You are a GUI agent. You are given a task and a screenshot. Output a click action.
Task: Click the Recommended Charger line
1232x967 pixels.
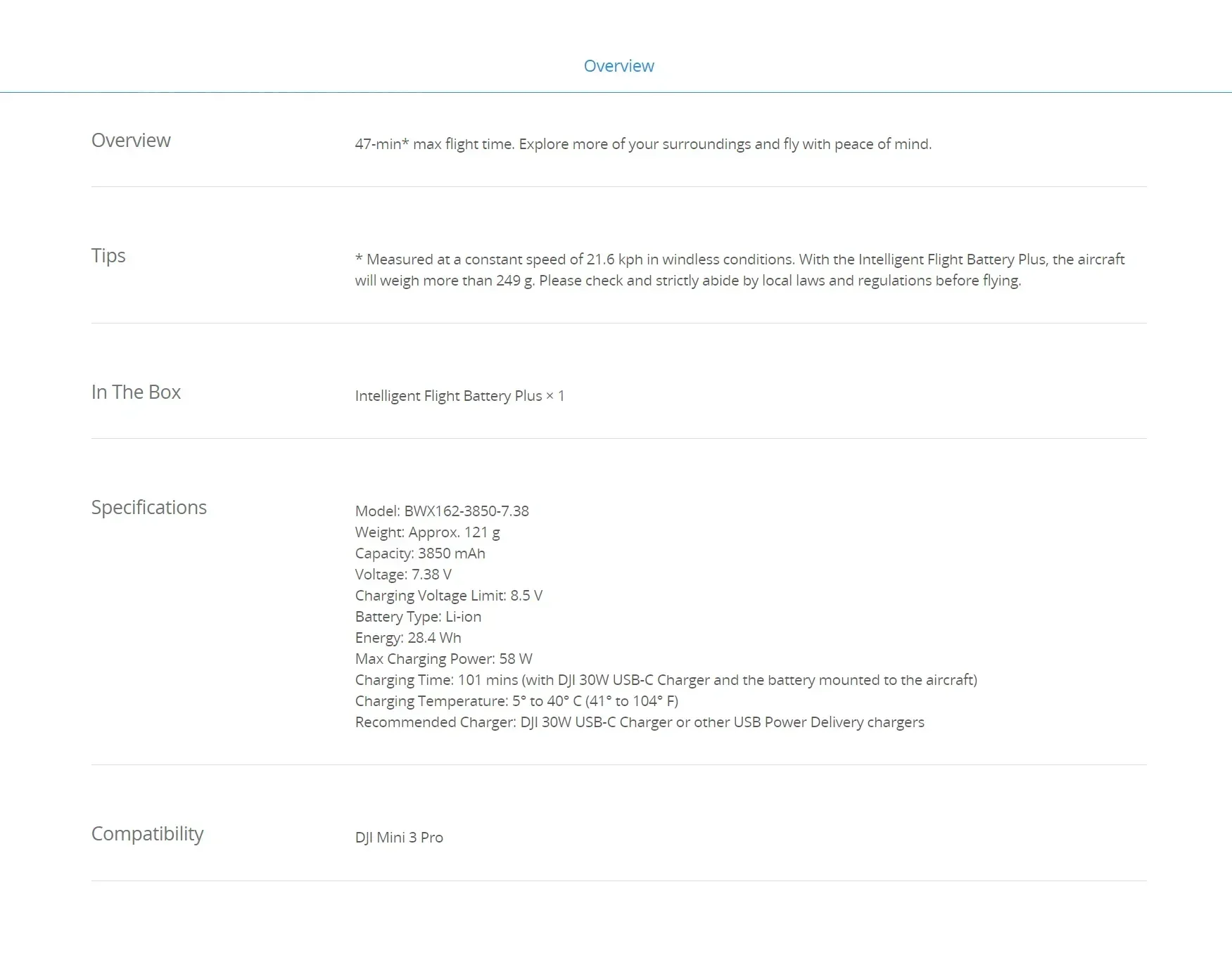tap(640, 722)
